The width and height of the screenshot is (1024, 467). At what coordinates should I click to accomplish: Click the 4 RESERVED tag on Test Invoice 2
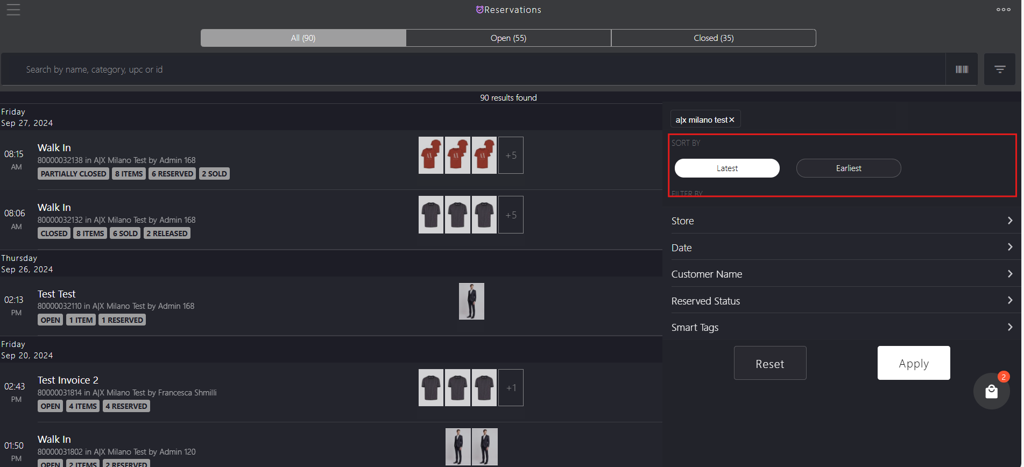[x=127, y=406]
